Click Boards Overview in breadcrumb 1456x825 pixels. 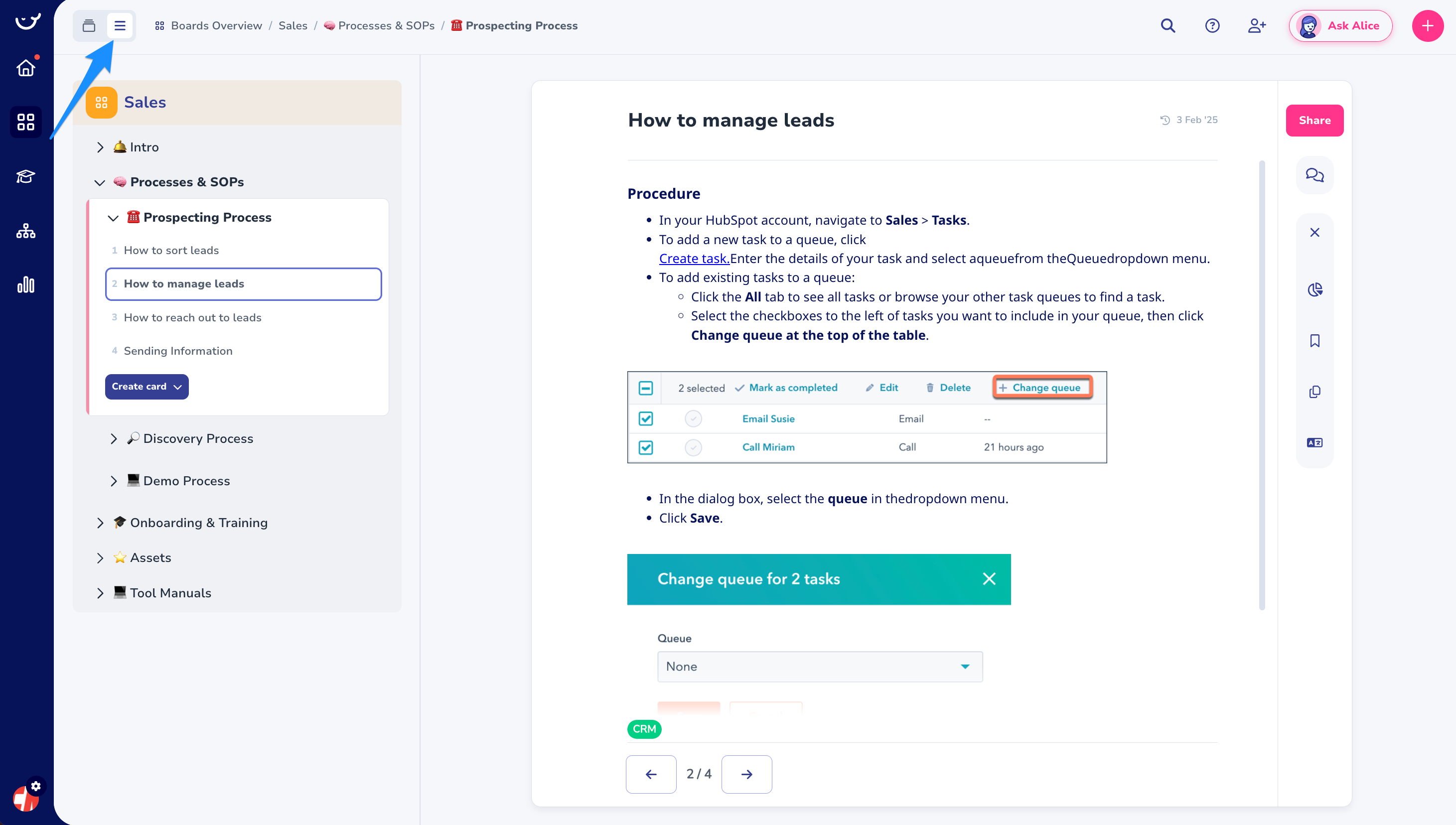pos(216,25)
